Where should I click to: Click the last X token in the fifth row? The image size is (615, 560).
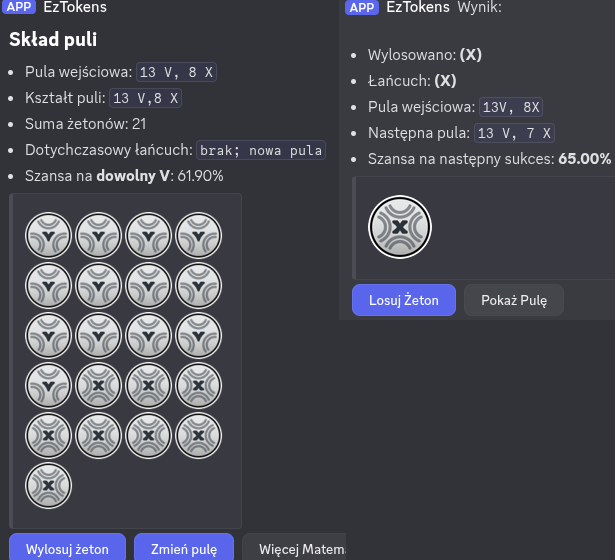tap(198, 436)
